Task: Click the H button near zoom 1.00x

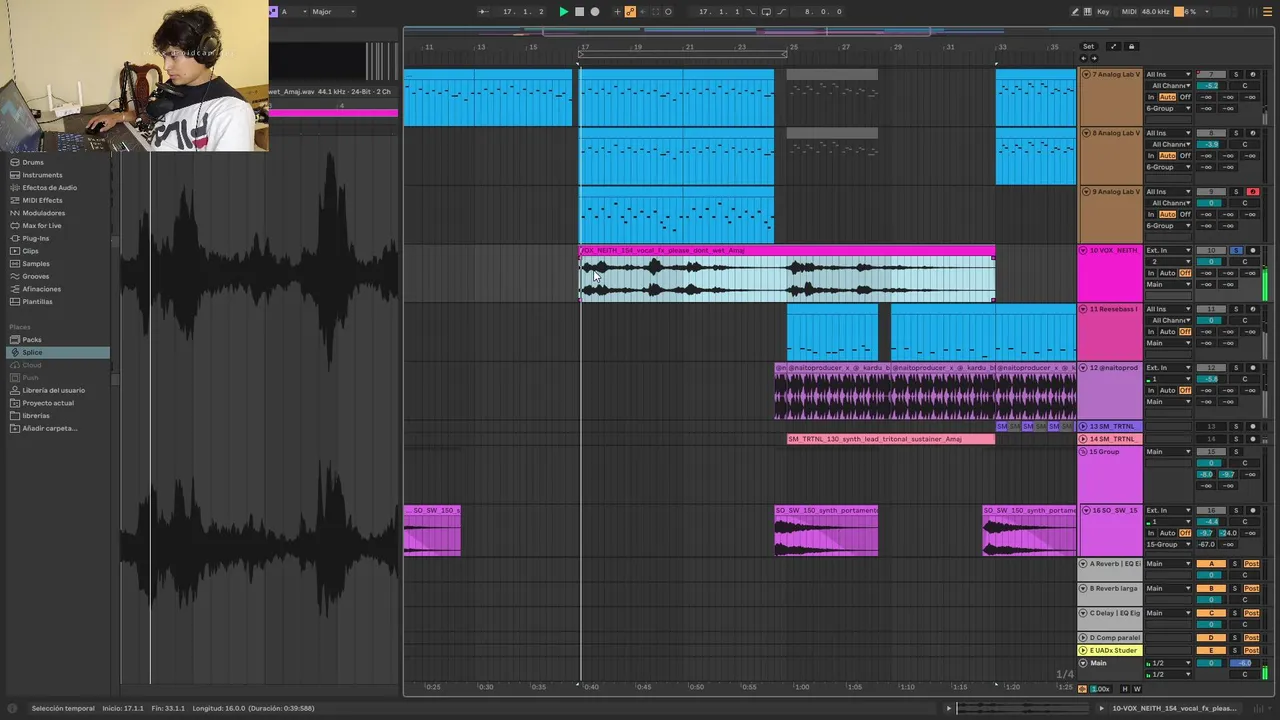Action: [x=1125, y=689]
